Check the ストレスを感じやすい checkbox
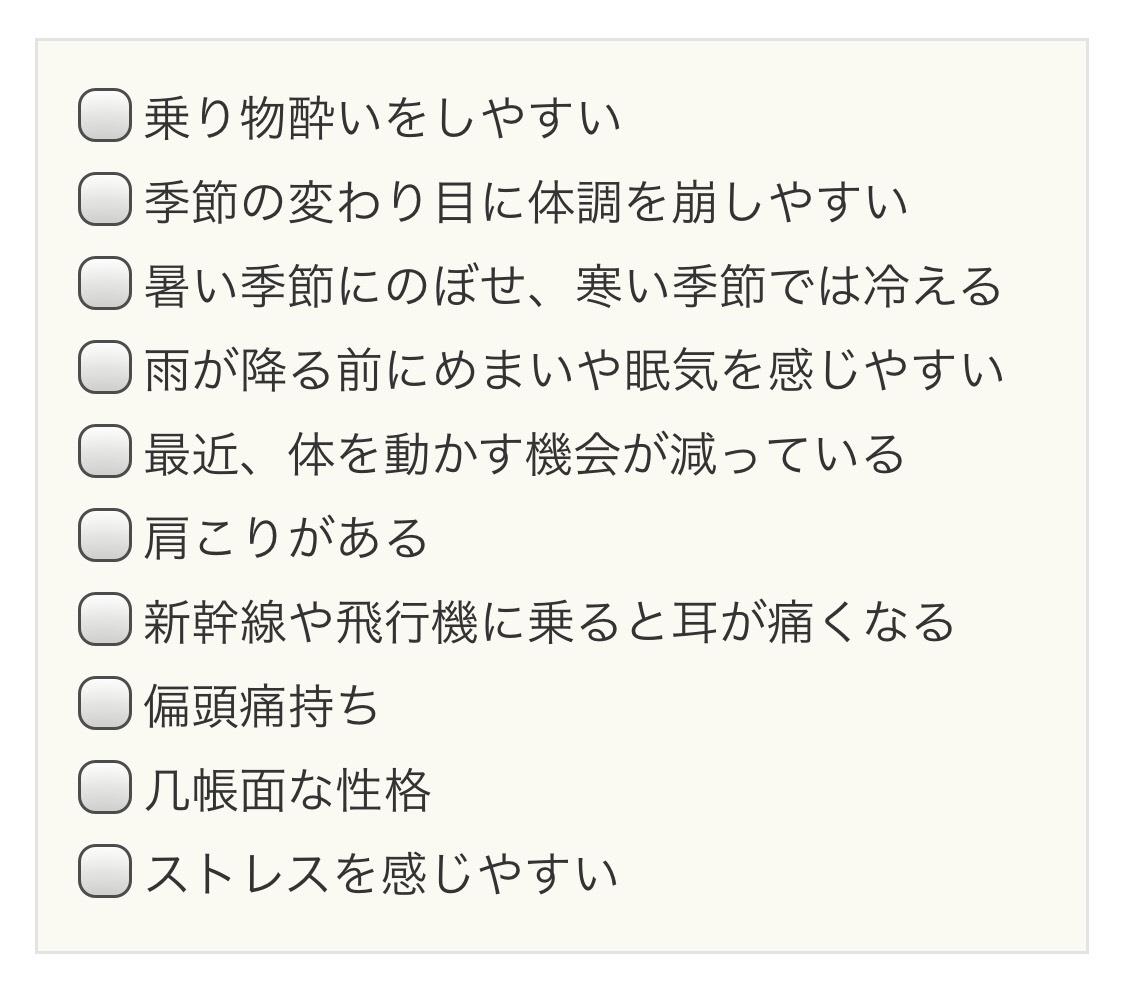The width and height of the screenshot is (1125, 995). (104, 872)
